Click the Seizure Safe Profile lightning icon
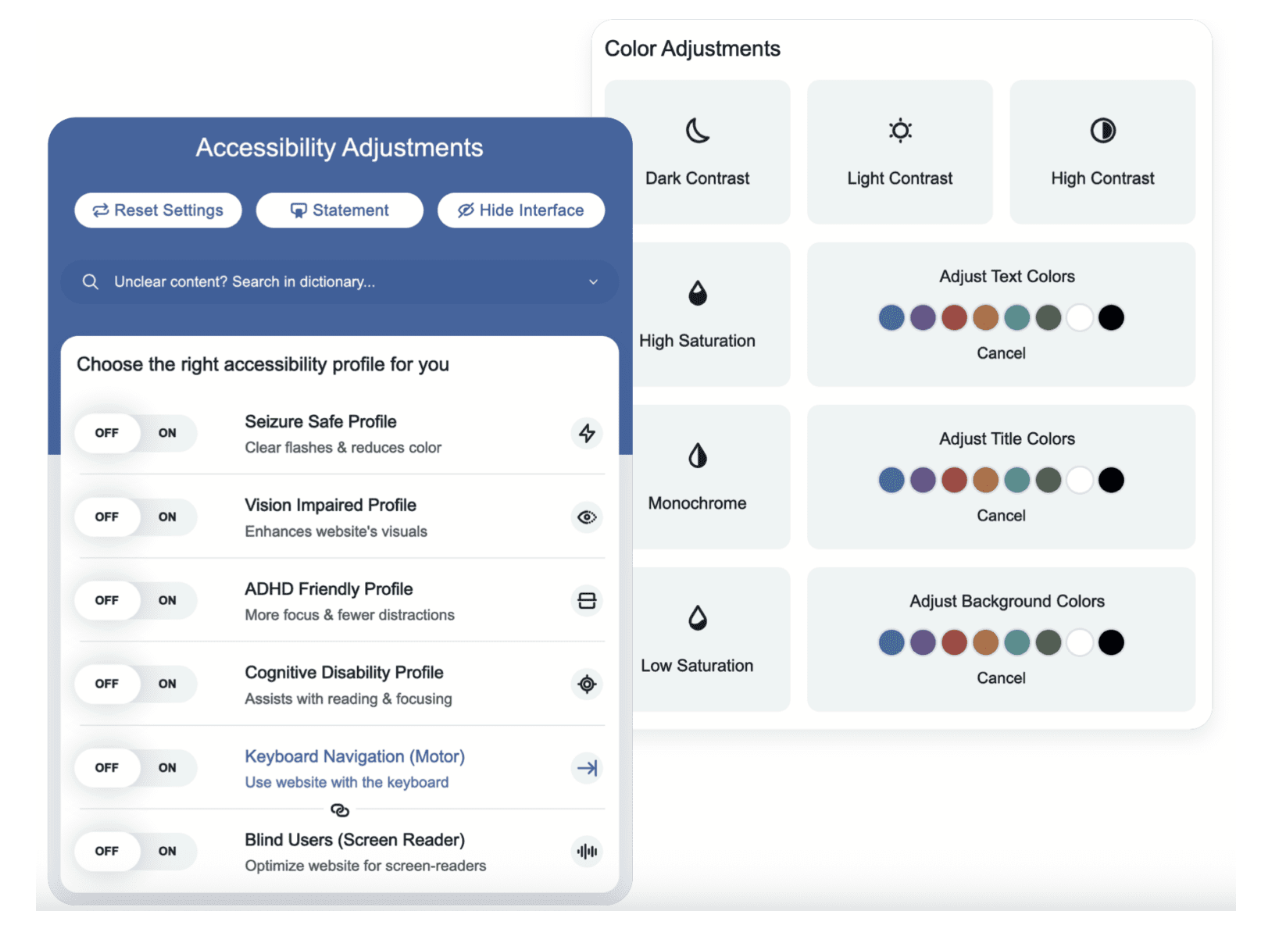 [587, 433]
